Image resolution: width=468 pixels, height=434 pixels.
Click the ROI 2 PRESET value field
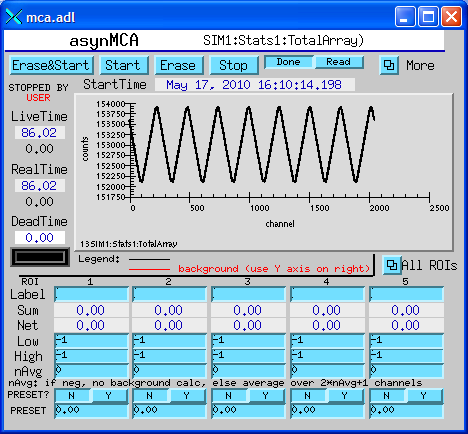point(170,411)
